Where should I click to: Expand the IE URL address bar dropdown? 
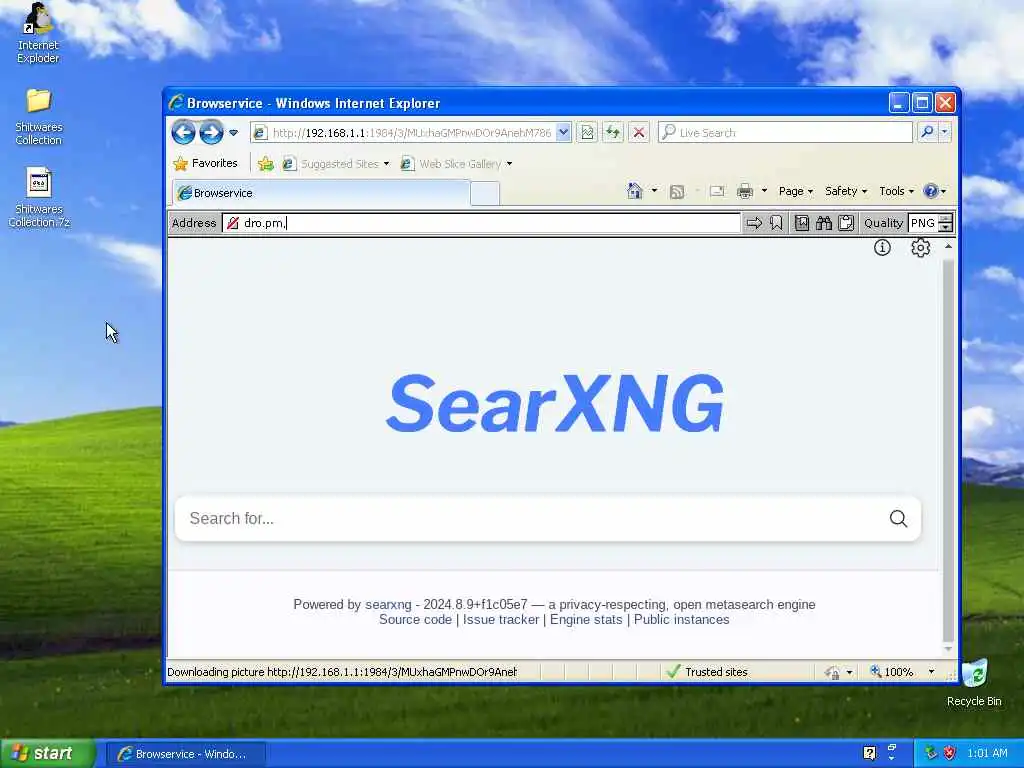pyautogui.click(x=564, y=133)
